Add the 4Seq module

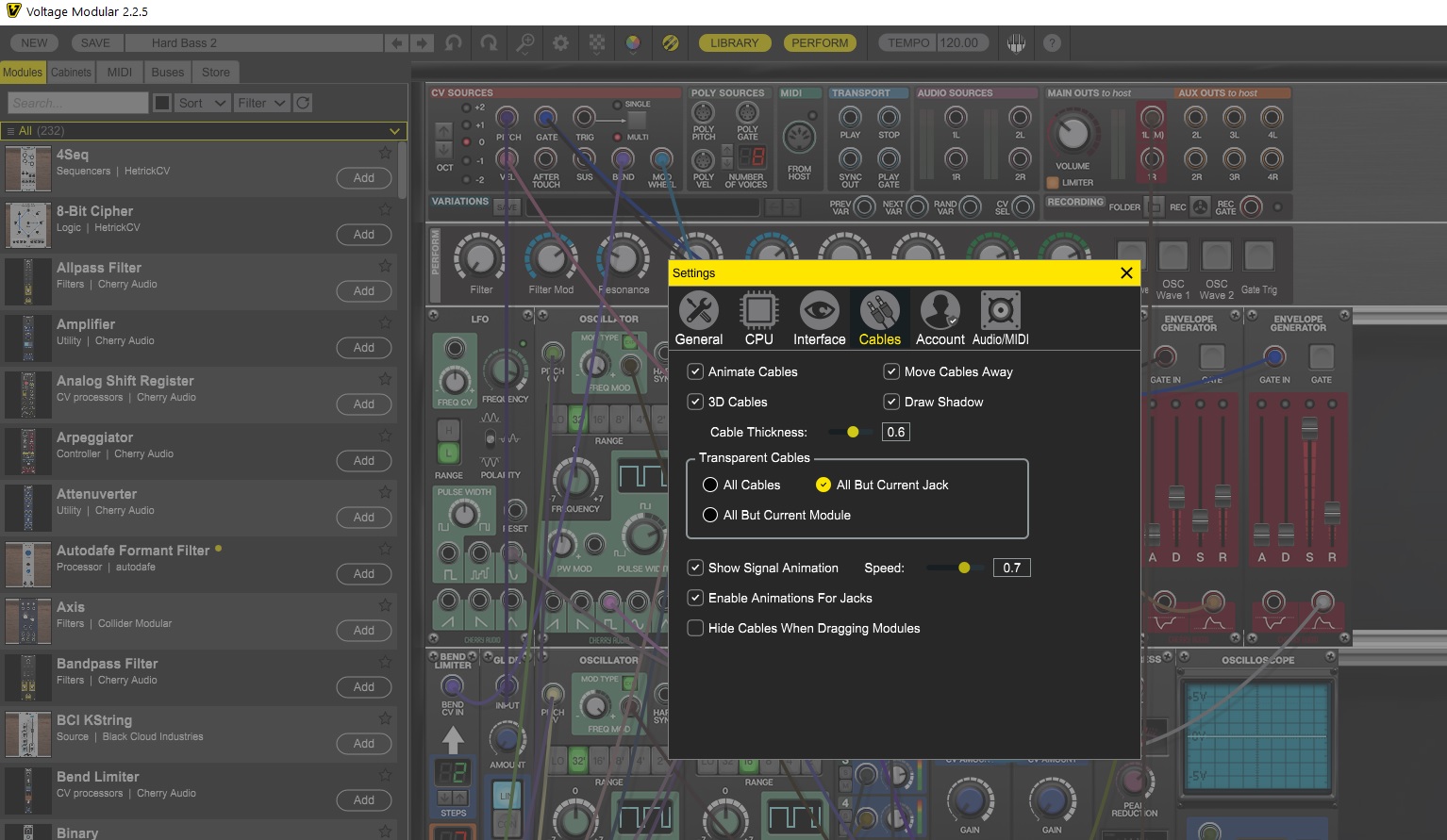364,178
